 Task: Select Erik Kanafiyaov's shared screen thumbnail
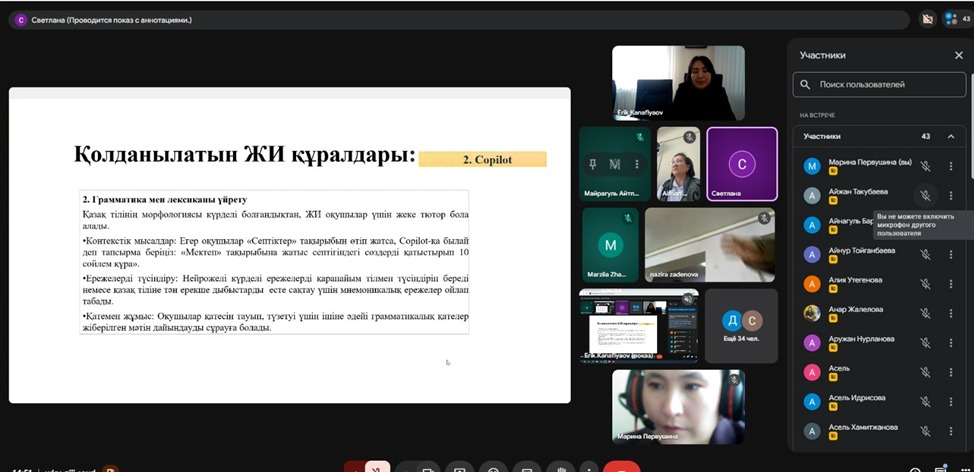(638, 326)
